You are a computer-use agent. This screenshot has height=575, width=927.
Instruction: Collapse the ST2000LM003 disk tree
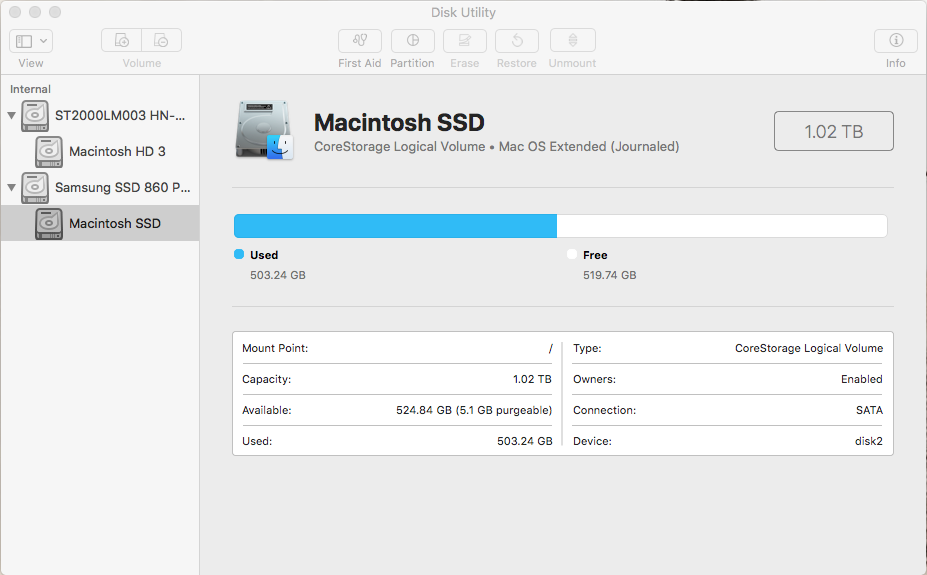(x=11, y=115)
